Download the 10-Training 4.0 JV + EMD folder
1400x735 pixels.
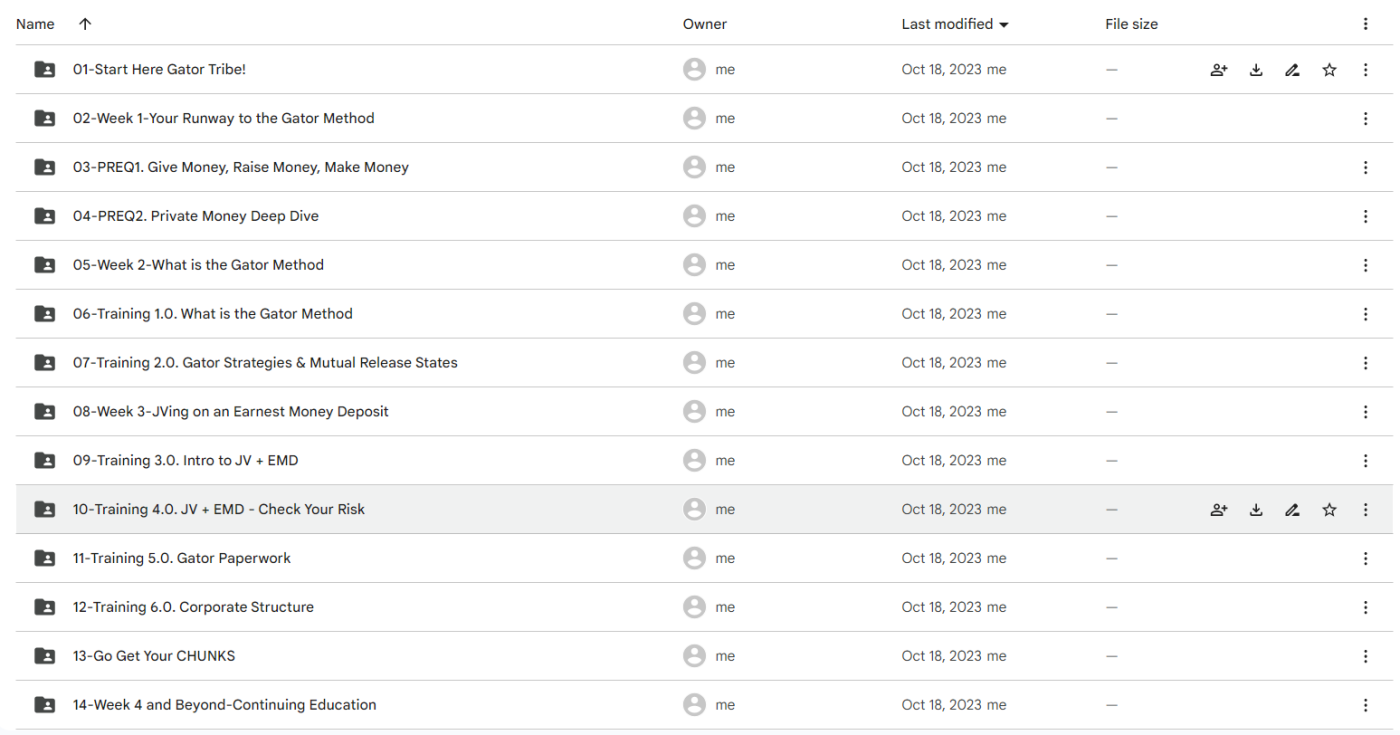1256,510
